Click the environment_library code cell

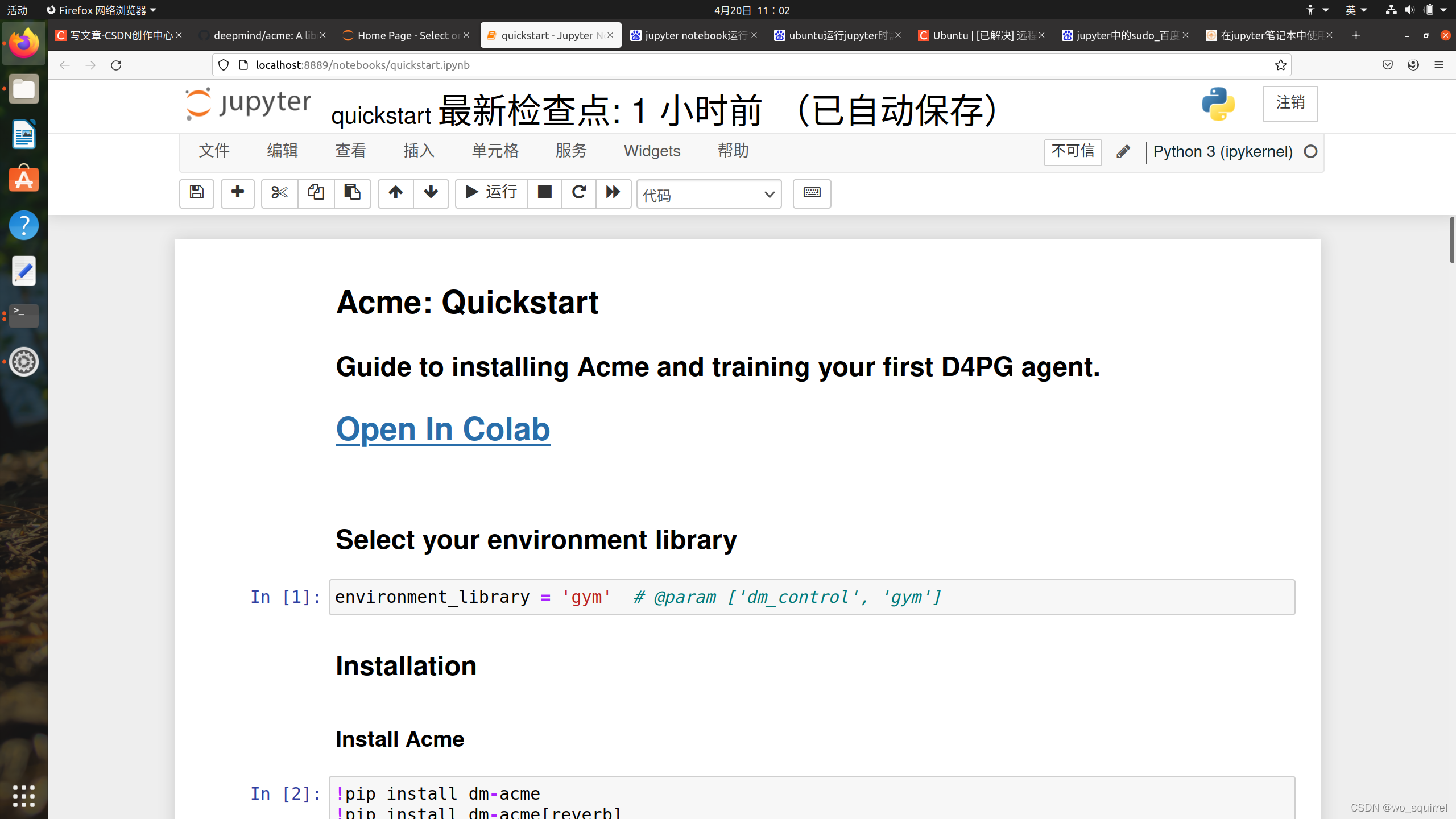(812, 597)
